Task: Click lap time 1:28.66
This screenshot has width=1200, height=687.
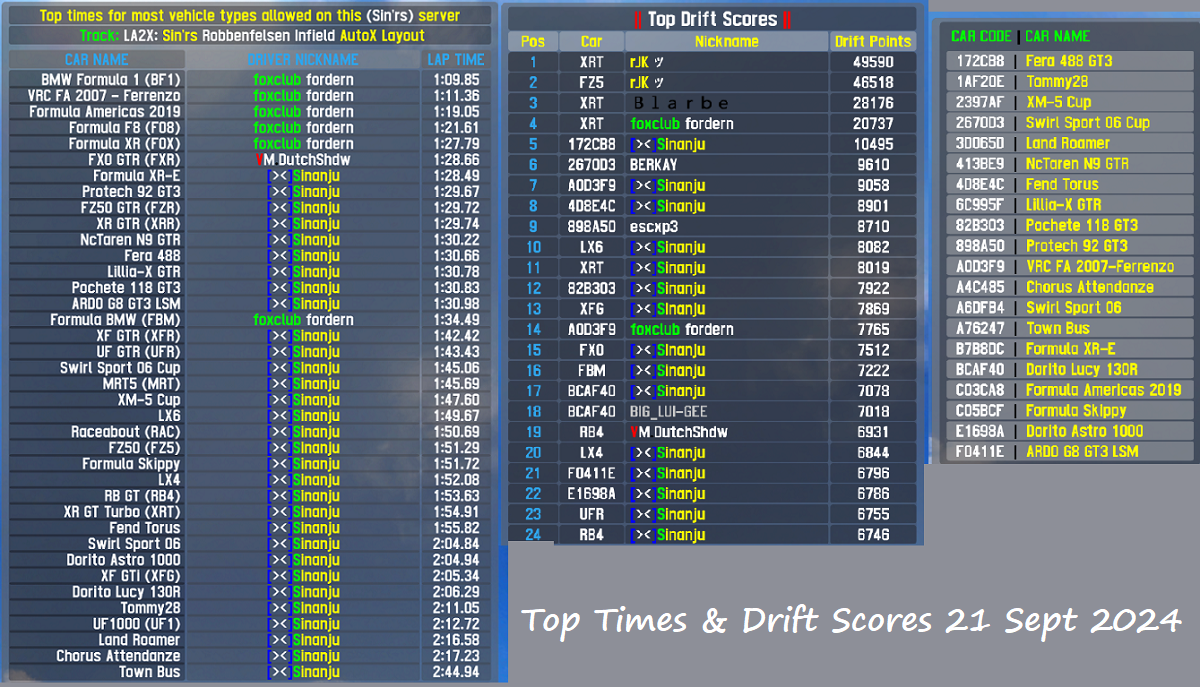Action: [x=456, y=160]
